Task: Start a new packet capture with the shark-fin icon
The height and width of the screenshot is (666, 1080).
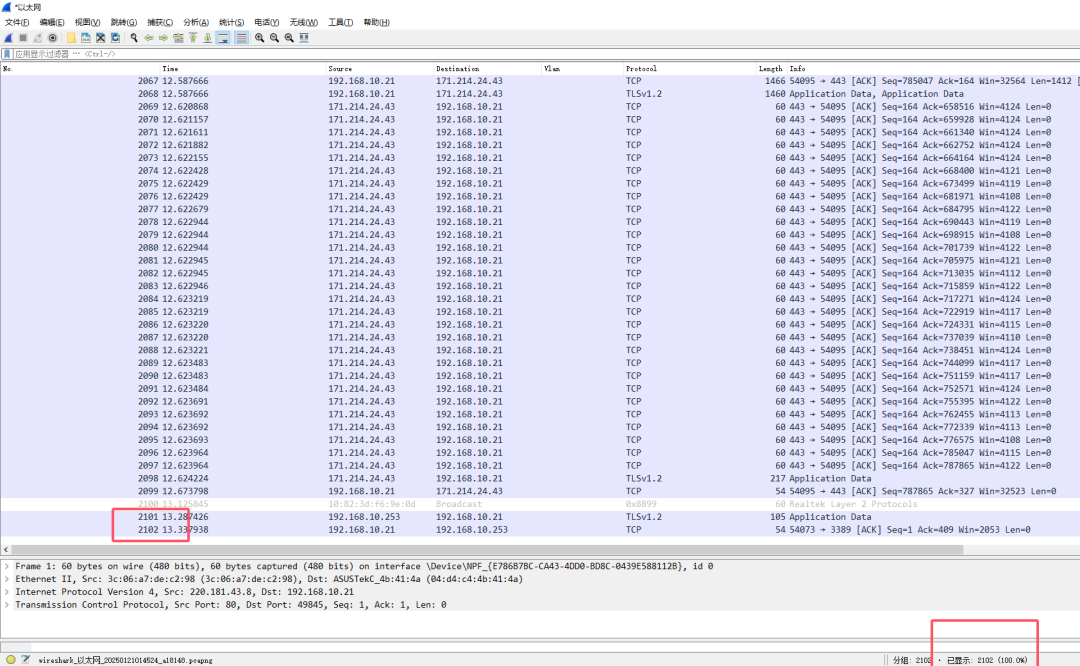Action: pyautogui.click(x=8, y=38)
